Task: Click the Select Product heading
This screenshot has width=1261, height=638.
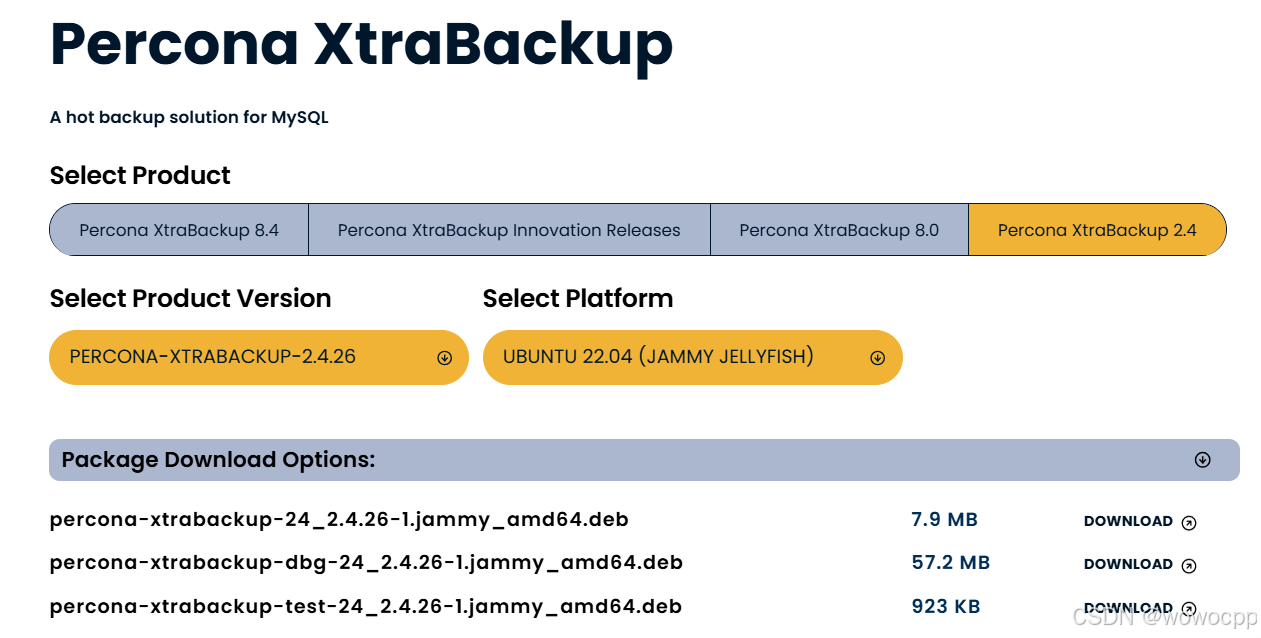Action: pyautogui.click(x=140, y=176)
